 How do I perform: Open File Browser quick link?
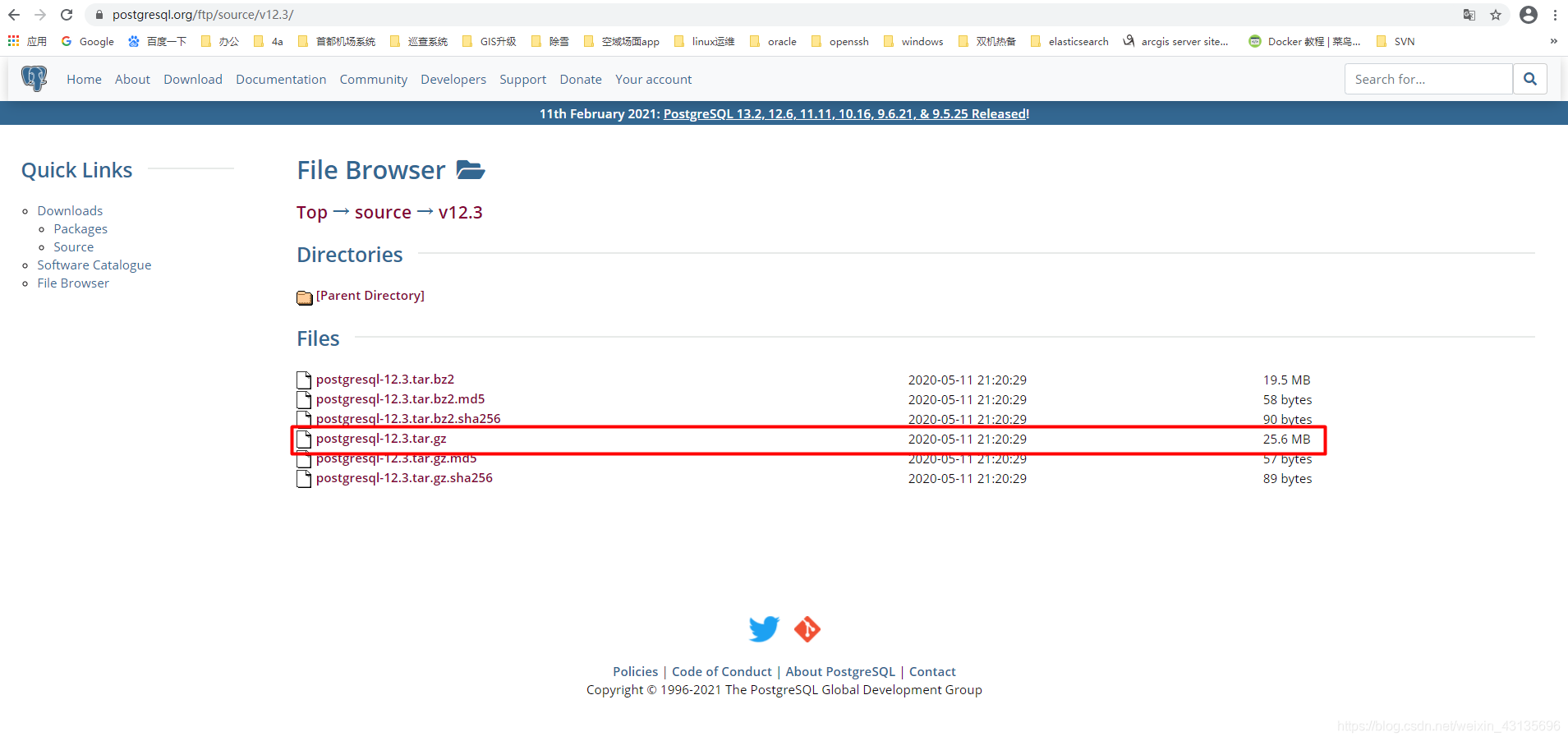(x=73, y=283)
